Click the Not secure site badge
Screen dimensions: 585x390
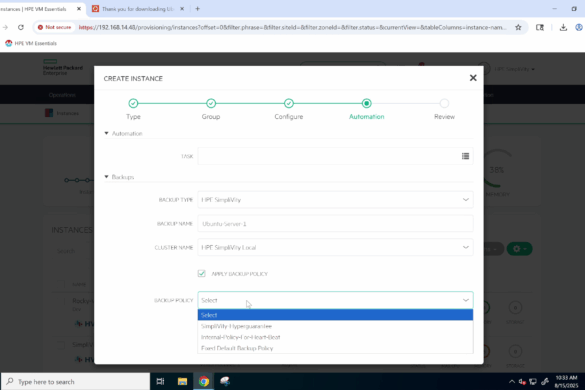(54, 27)
